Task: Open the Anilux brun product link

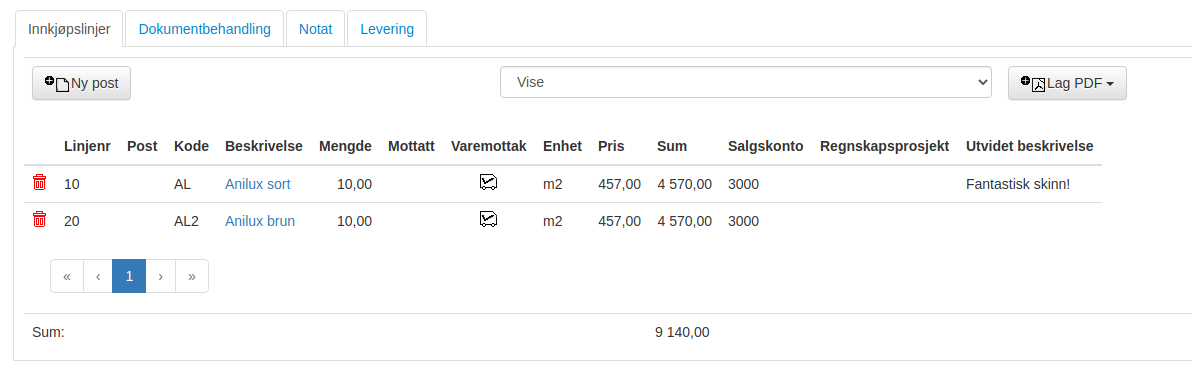Action: [260, 221]
